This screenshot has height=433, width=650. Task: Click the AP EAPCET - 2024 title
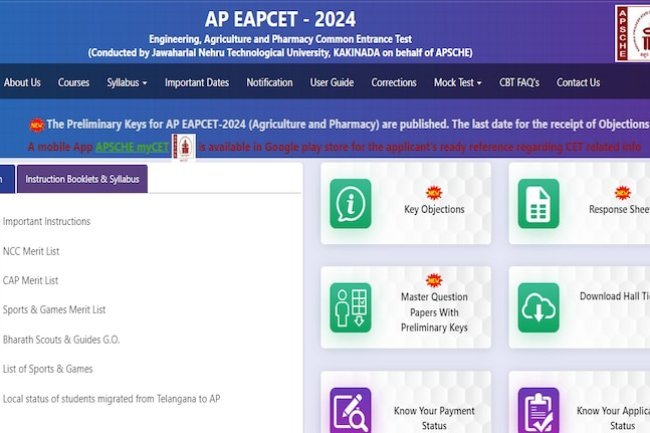pyautogui.click(x=280, y=19)
